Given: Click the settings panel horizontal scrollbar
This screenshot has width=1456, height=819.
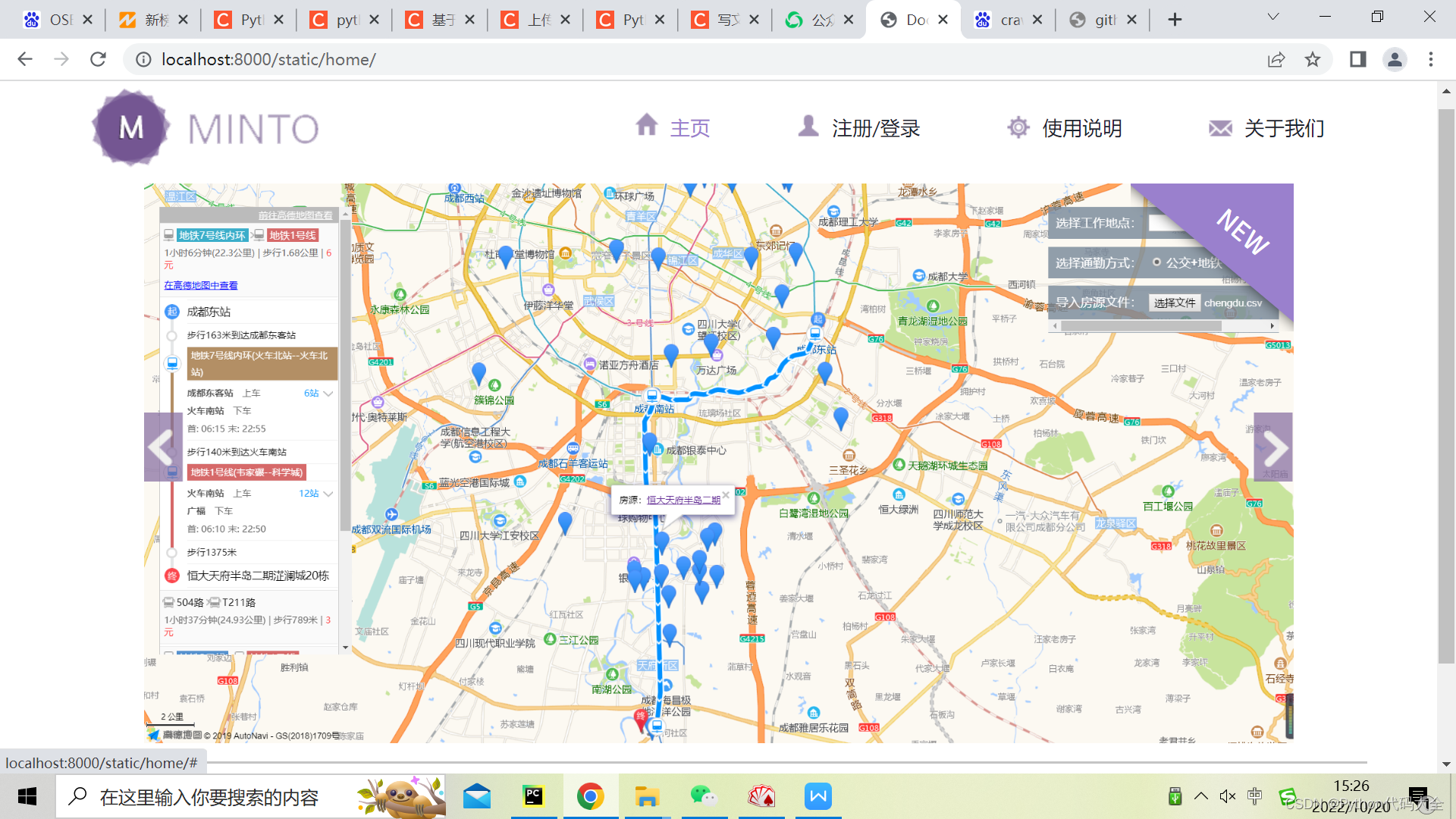Looking at the screenshot, I should click(x=1141, y=326).
